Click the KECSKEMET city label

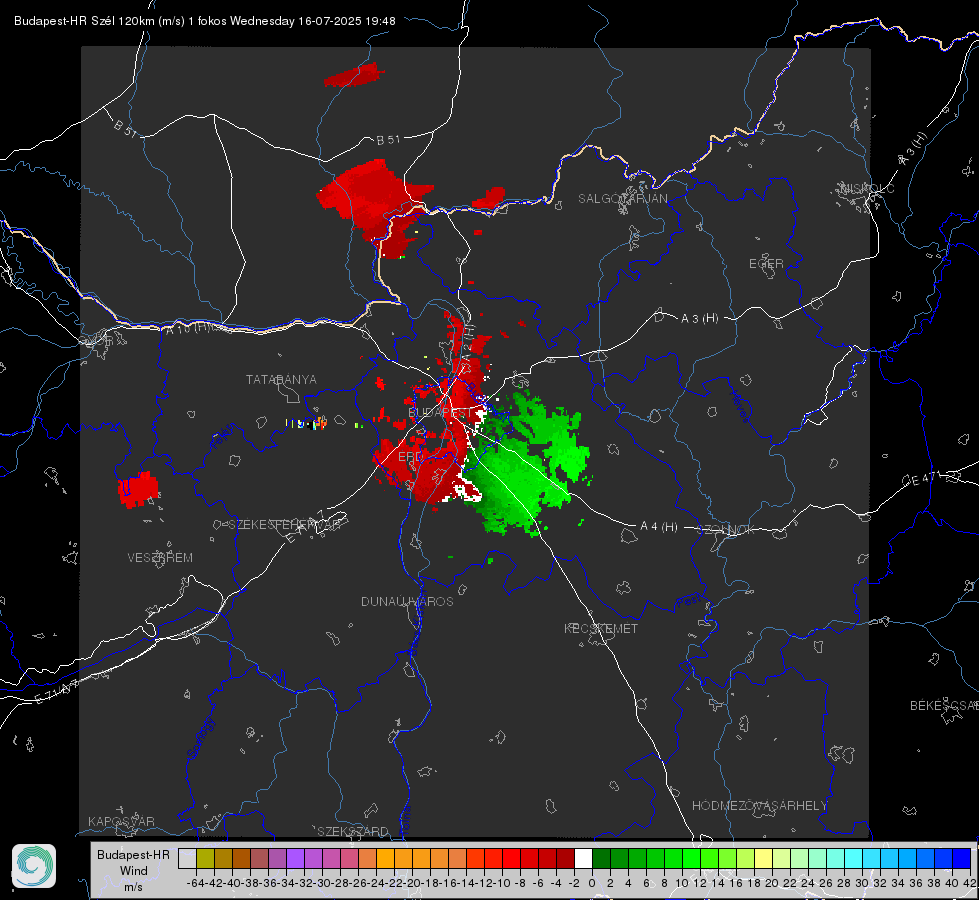point(601,629)
